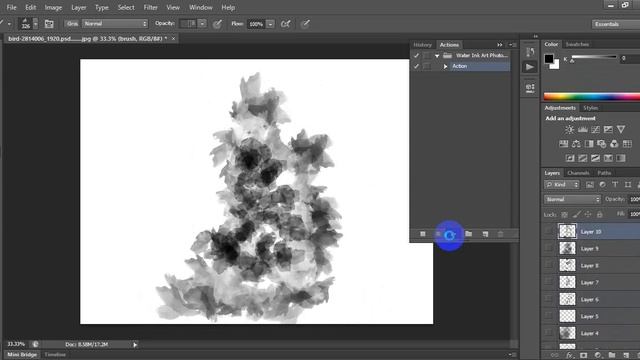Viewport: 640px width, 360px height.
Task: Click the K slider in Color panel
Action: tap(594, 58)
